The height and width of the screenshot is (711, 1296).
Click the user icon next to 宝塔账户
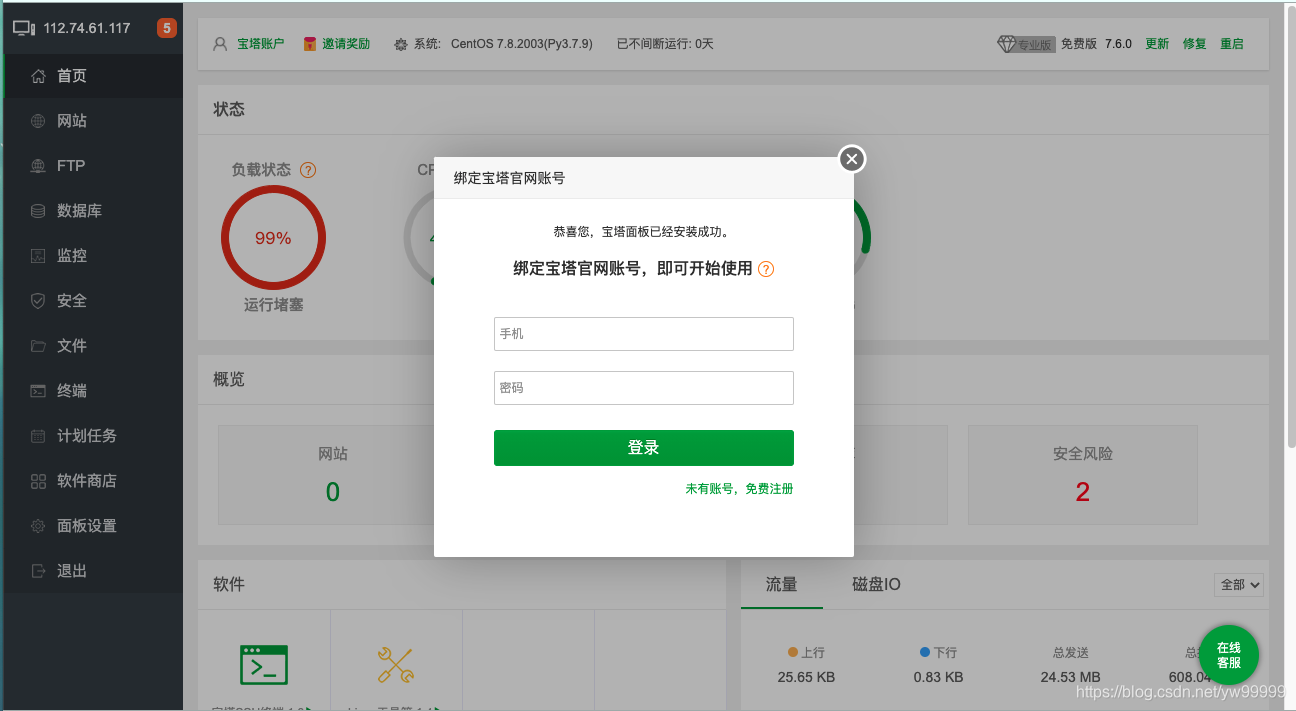pos(221,44)
